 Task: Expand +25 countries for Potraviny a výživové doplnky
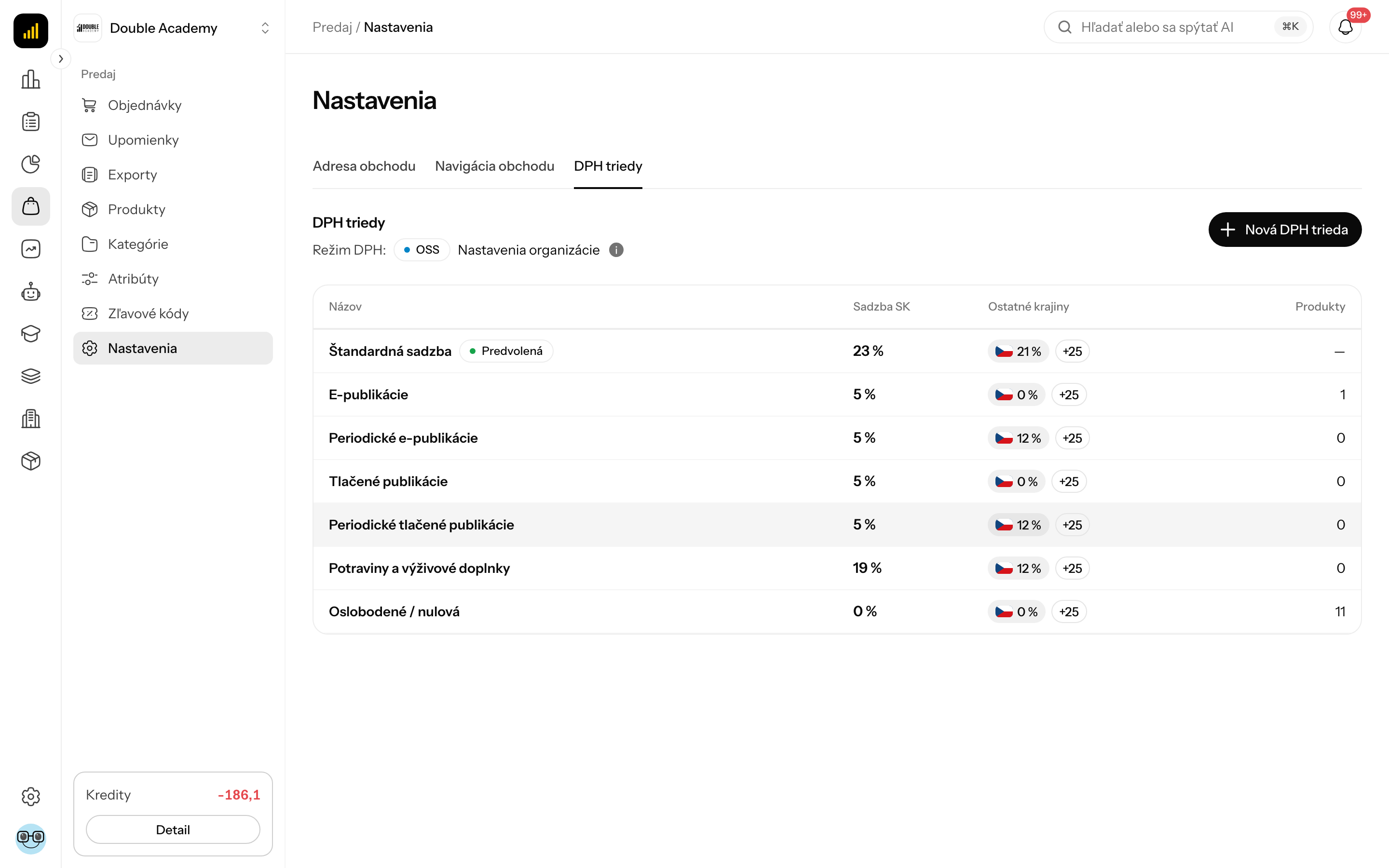pos(1072,569)
